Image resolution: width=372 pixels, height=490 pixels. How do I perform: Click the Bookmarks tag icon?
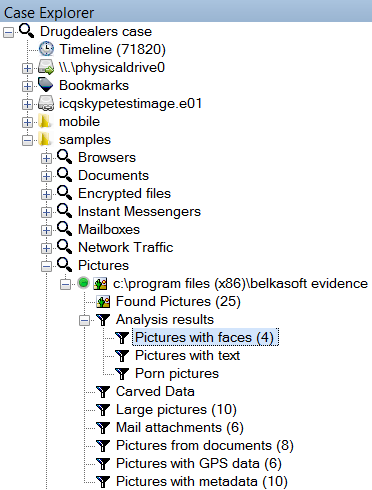(x=46, y=85)
